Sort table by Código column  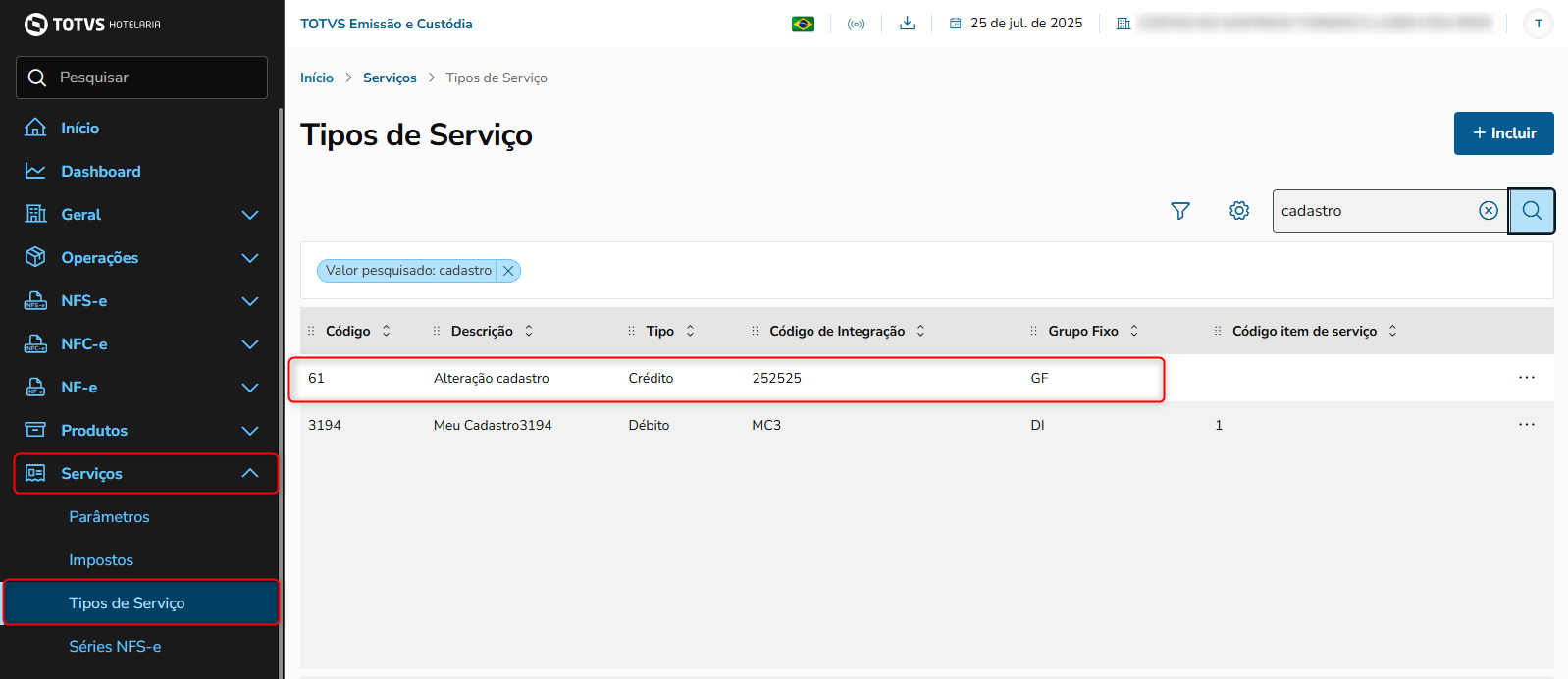click(386, 331)
